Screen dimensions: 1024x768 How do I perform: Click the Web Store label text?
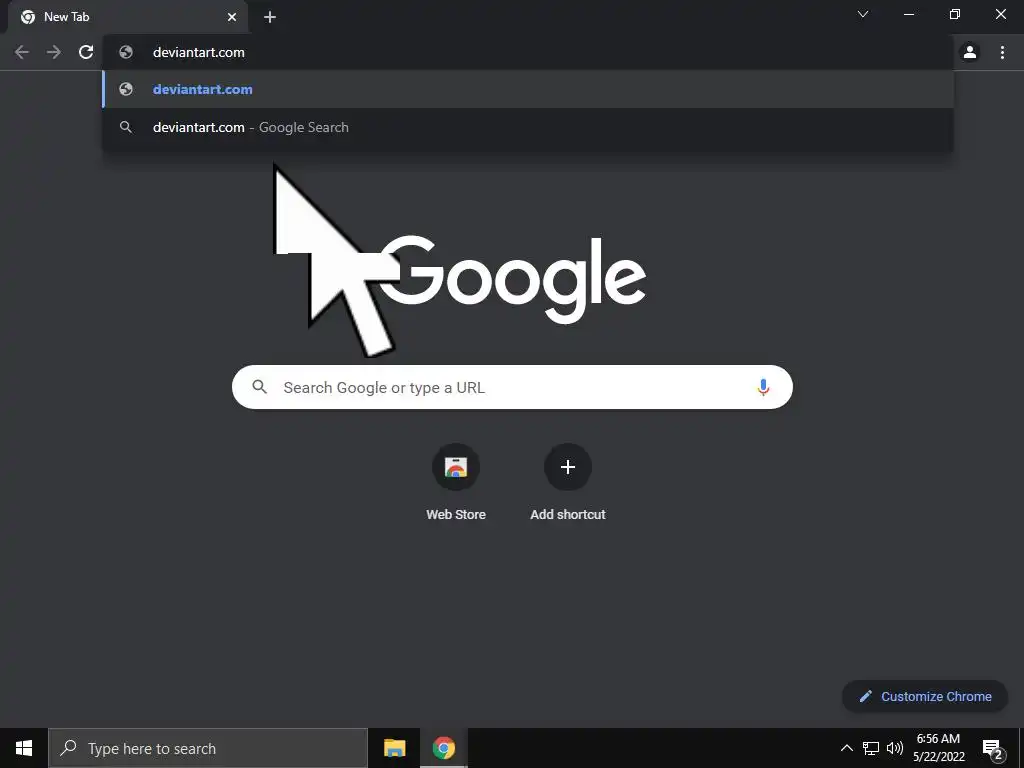pyautogui.click(x=456, y=515)
